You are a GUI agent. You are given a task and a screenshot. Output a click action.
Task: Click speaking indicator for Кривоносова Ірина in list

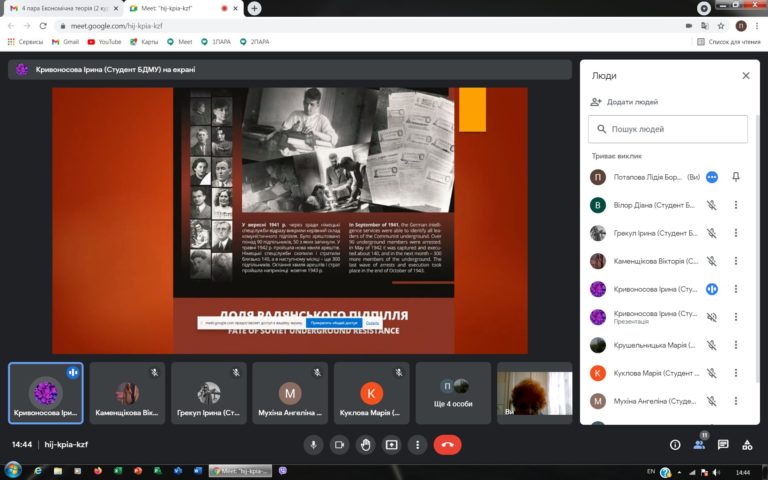click(712, 289)
